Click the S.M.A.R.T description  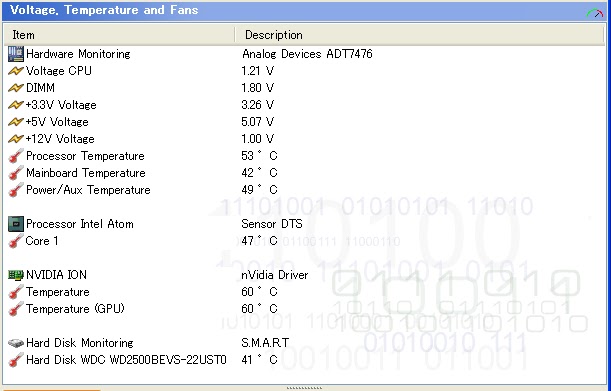[265, 343]
